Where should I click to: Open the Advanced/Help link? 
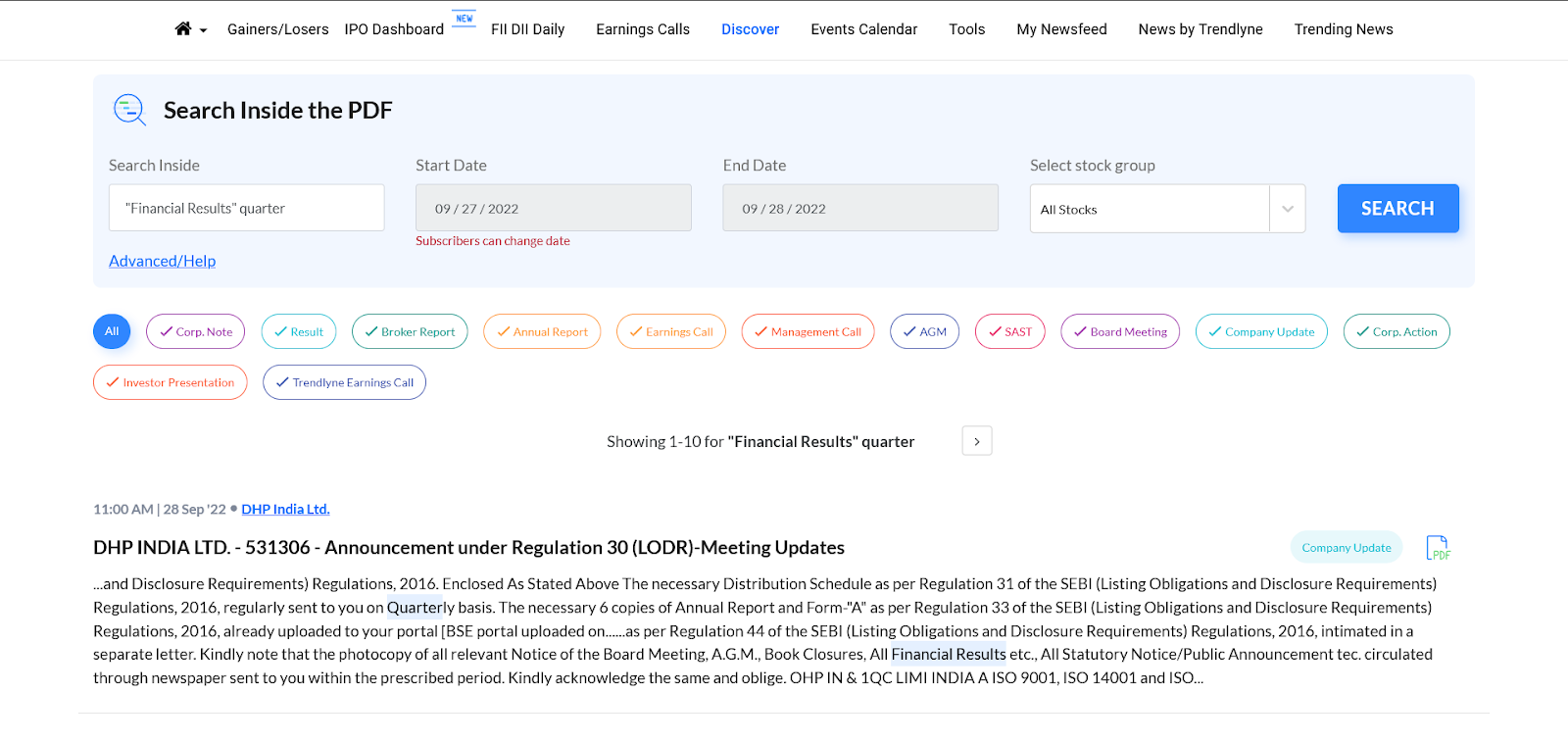(x=162, y=261)
